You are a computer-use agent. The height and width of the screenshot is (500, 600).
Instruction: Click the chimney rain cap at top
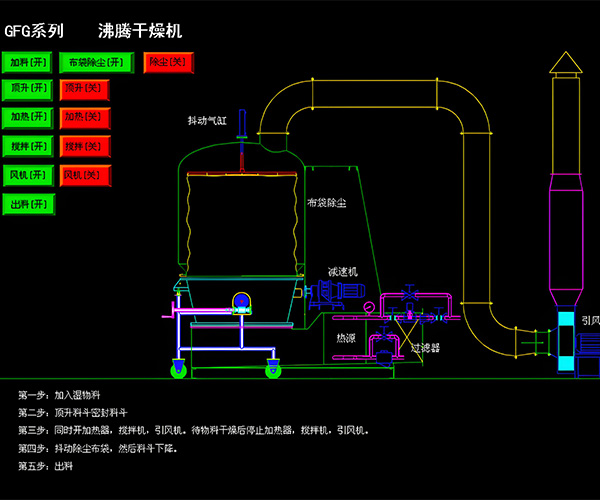coord(565,64)
